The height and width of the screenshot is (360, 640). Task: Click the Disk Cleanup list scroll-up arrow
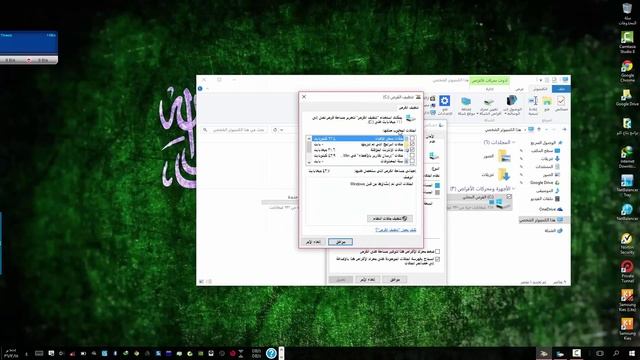tap(309, 138)
